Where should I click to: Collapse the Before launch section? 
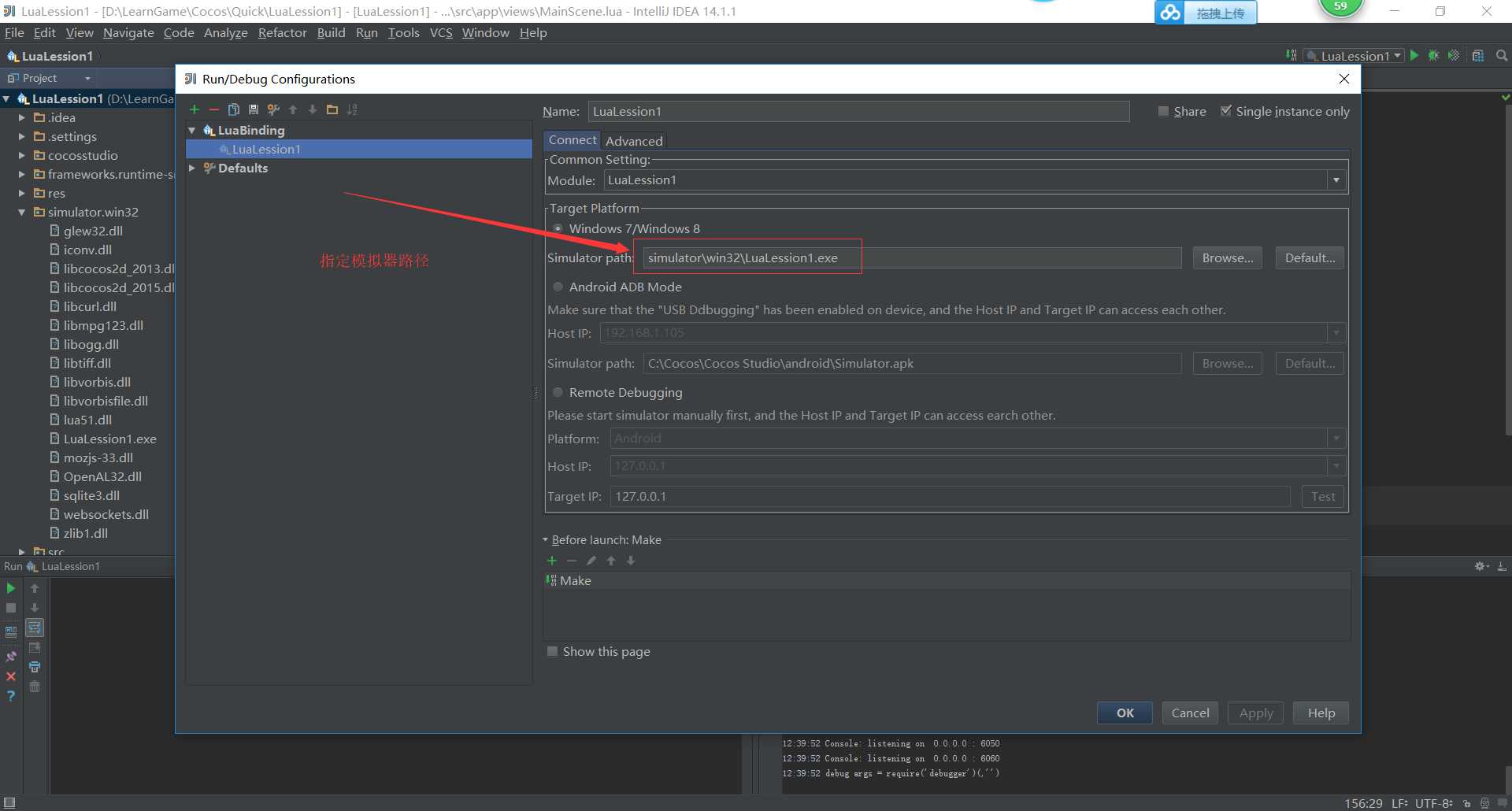546,540
